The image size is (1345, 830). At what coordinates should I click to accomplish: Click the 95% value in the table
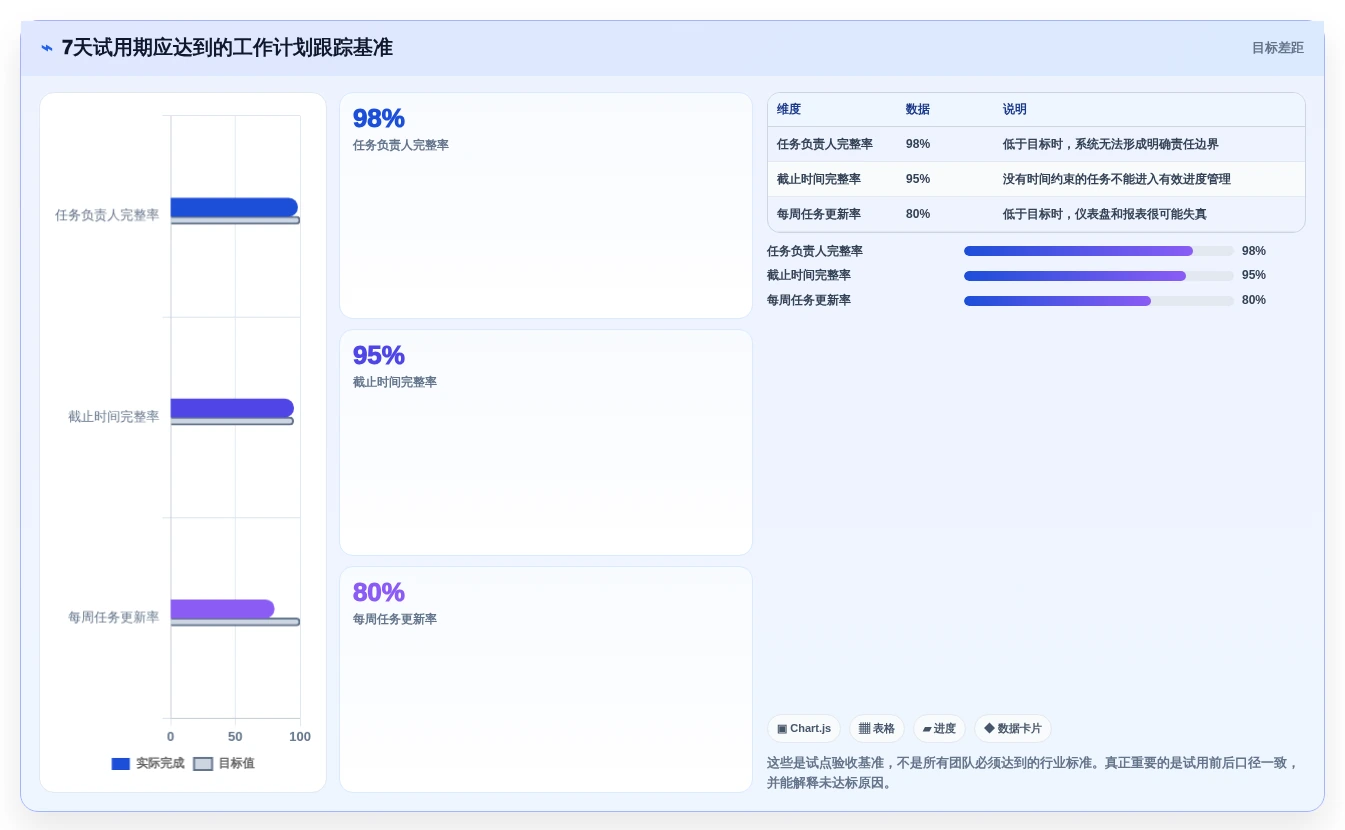[918, 179]
